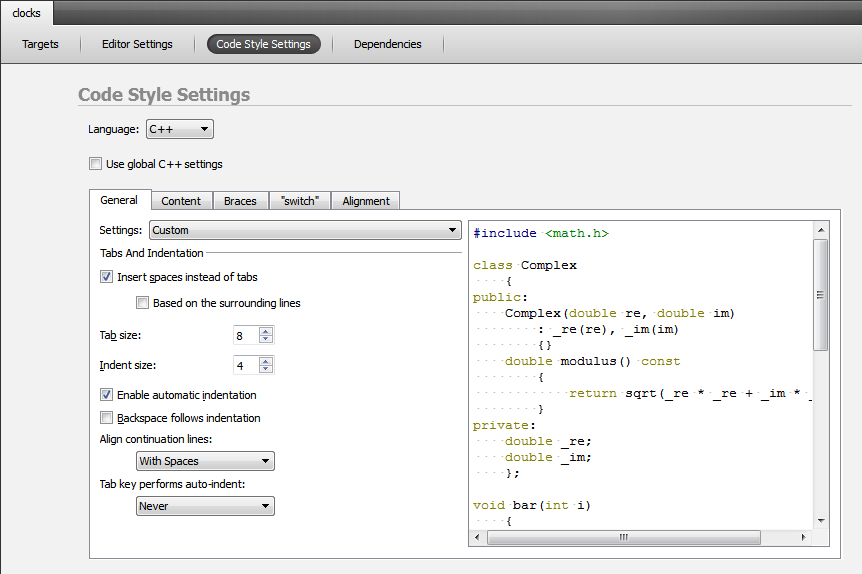862x574 pixels.
Task: Open the Dependencies section
Action: [x=388, y=44]
